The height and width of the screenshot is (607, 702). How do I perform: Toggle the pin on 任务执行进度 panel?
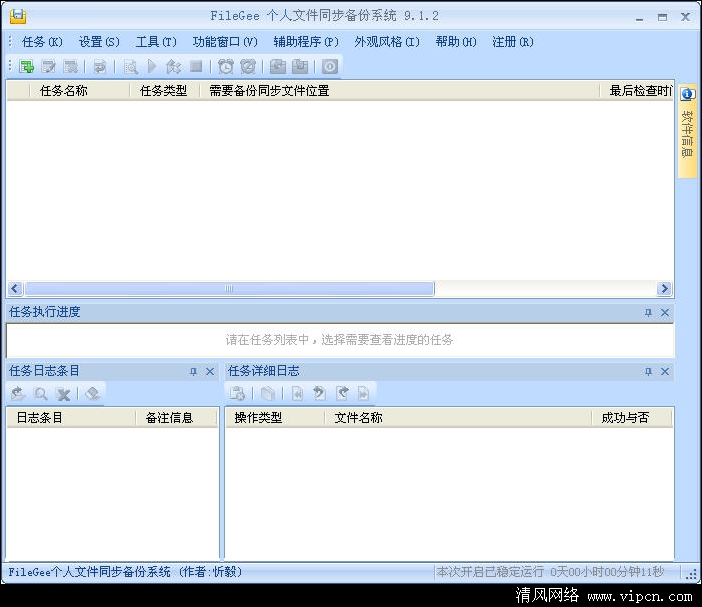pyautogui.click(x=648, y=313)
